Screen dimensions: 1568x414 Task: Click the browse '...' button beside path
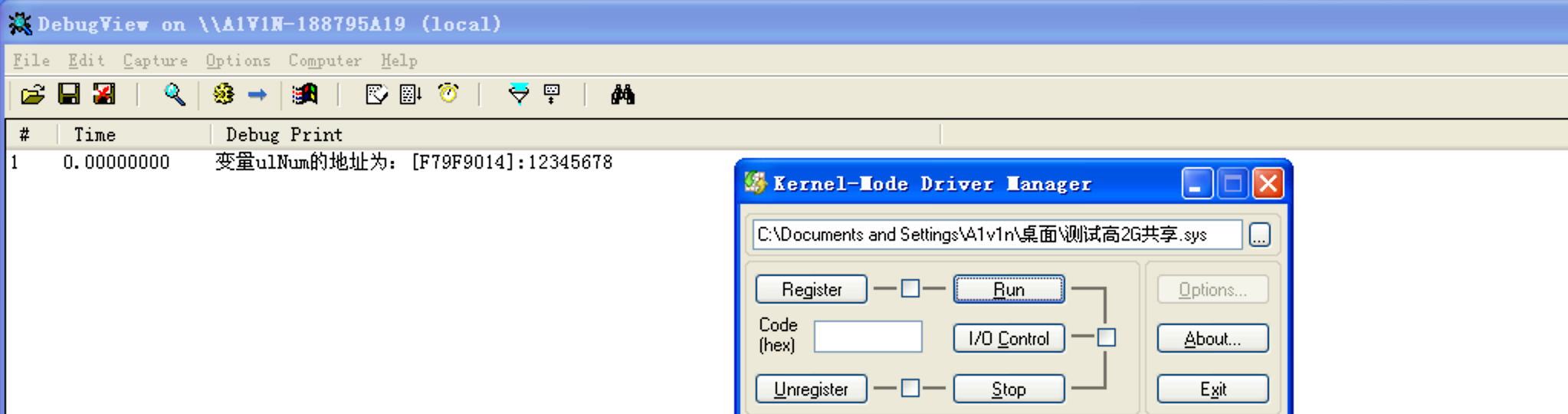[x=1260, y=235]
